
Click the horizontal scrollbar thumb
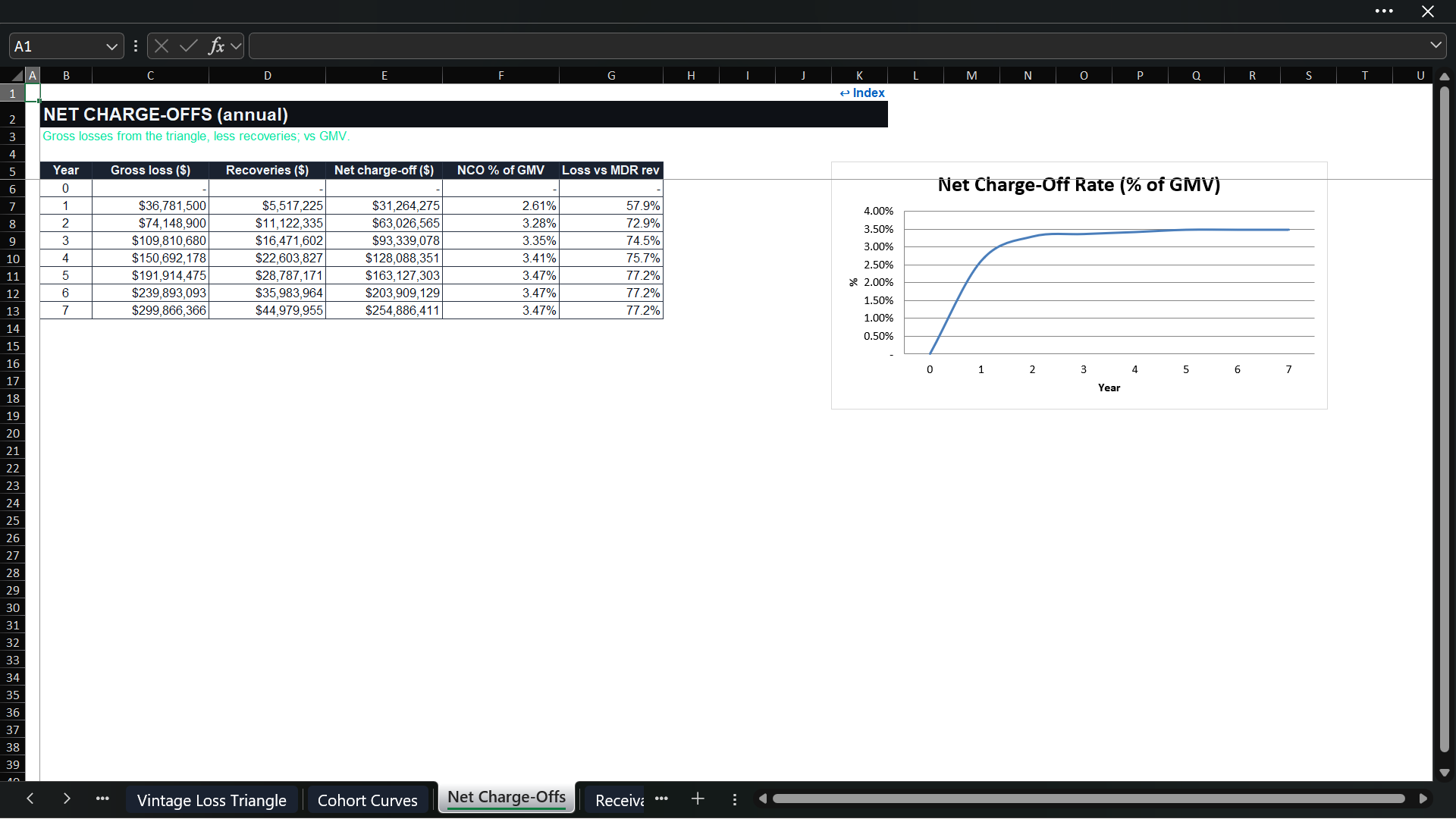(x=1088, y=799)
